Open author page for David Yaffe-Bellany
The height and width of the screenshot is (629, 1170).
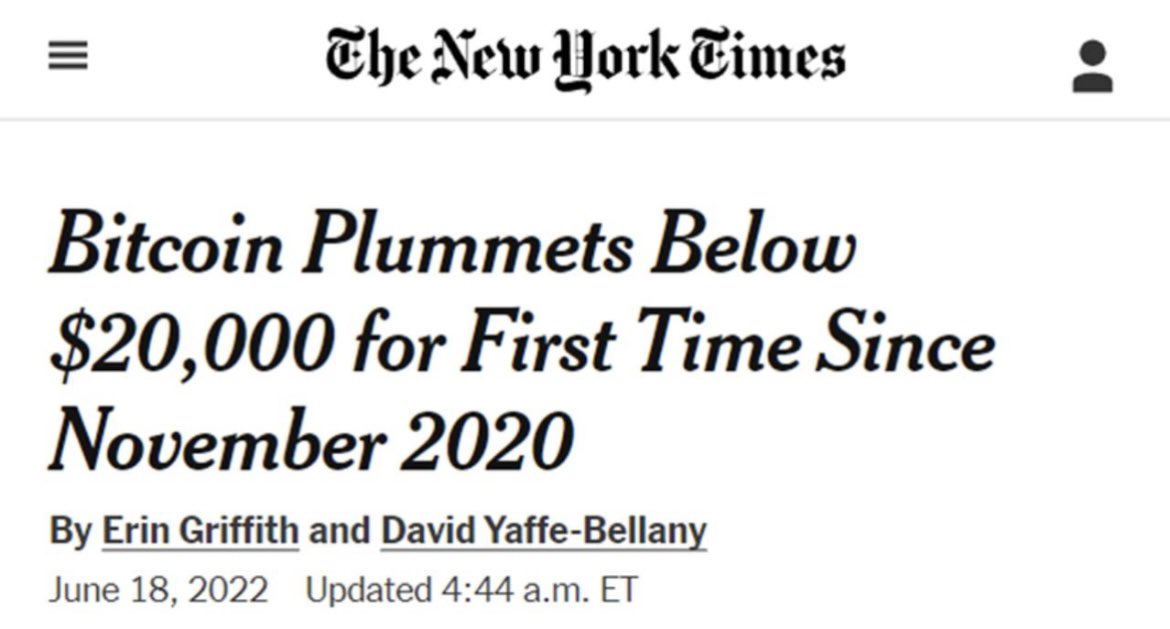tap(543, 531)
